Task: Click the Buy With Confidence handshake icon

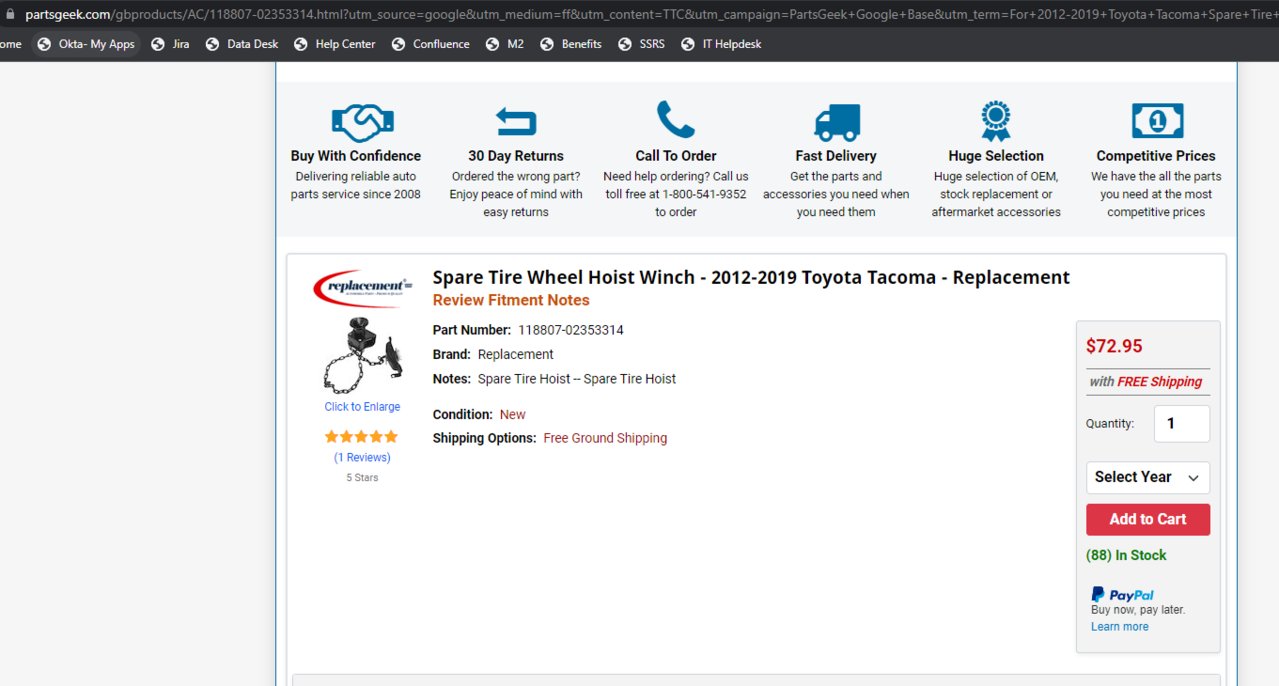Action: [362, 122]
